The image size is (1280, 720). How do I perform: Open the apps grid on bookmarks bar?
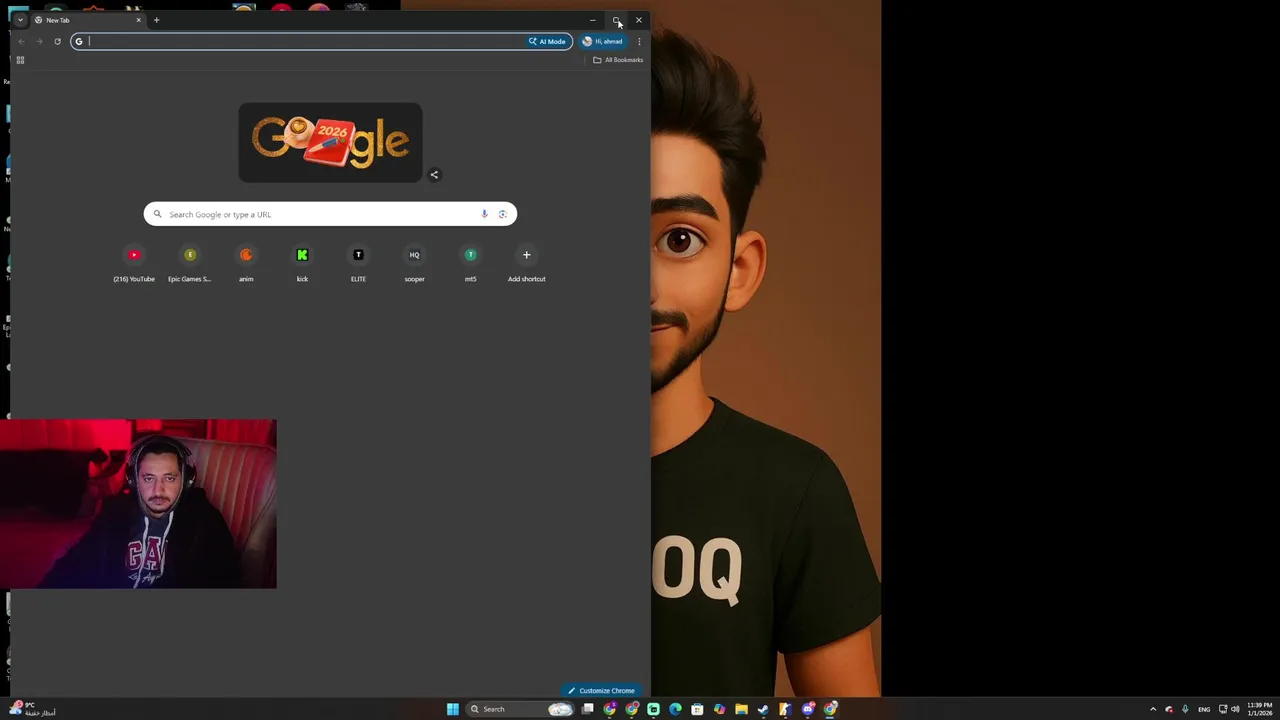[x=20, y=60]
